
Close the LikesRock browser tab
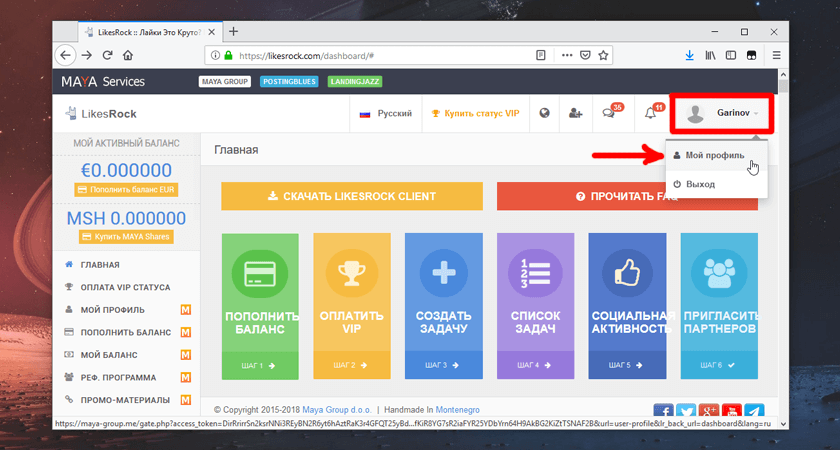(212, 32)
